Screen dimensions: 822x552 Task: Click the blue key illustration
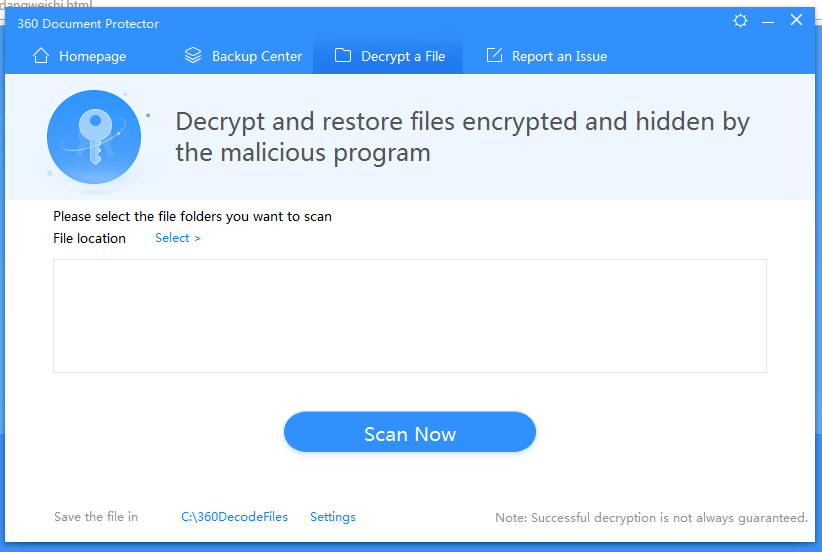(94, 137)
